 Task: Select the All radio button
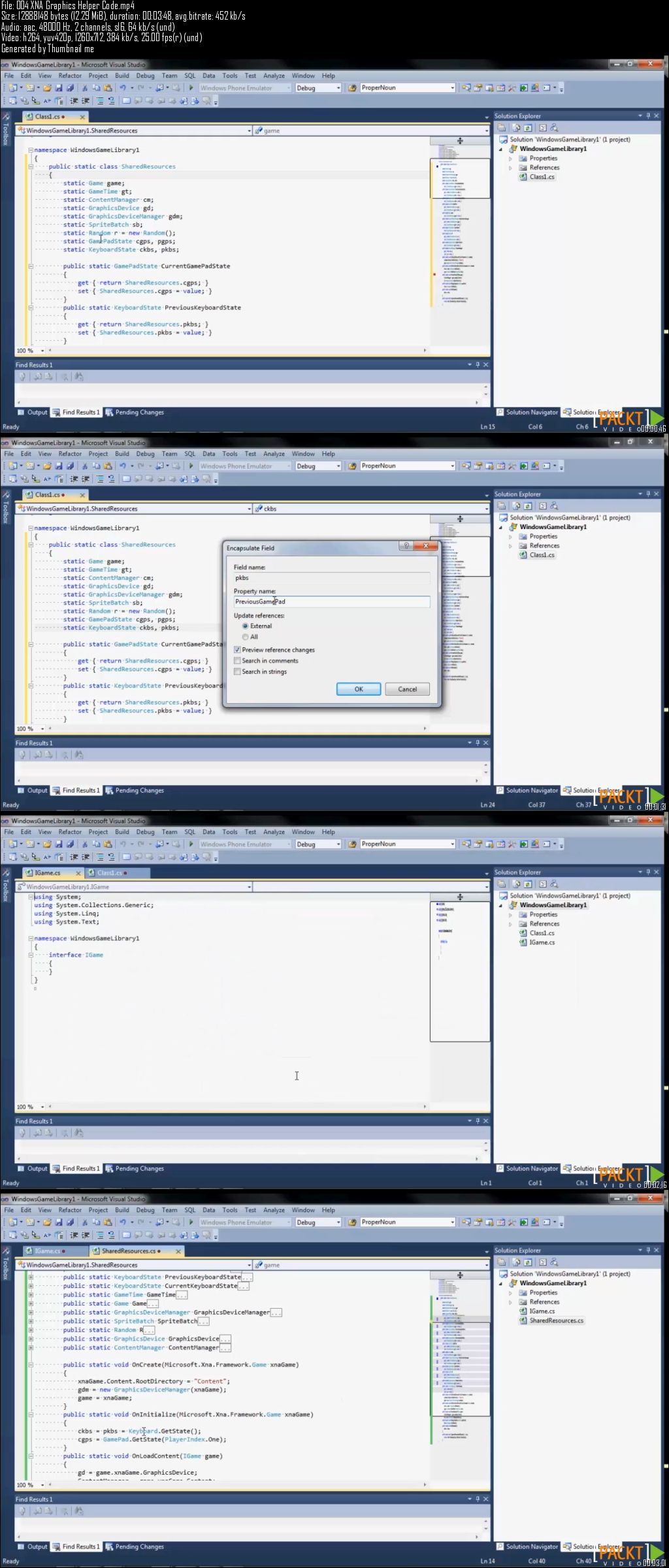coord(246,637)
